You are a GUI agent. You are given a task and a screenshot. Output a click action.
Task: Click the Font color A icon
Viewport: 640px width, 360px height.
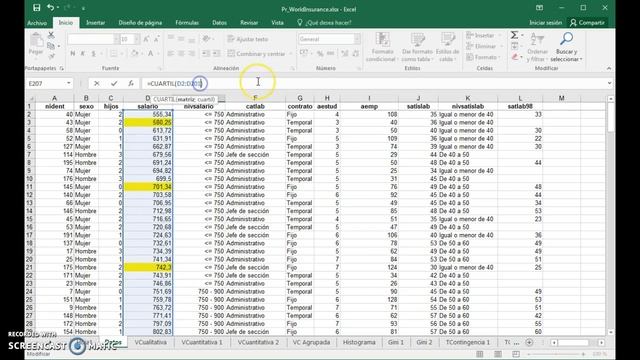tap(151, 53)
